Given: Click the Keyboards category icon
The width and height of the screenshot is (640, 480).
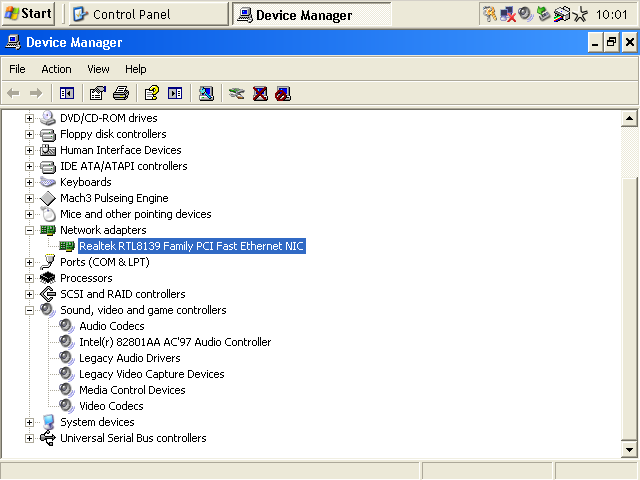Looking at the screenshot, I should tap(48, 182).
